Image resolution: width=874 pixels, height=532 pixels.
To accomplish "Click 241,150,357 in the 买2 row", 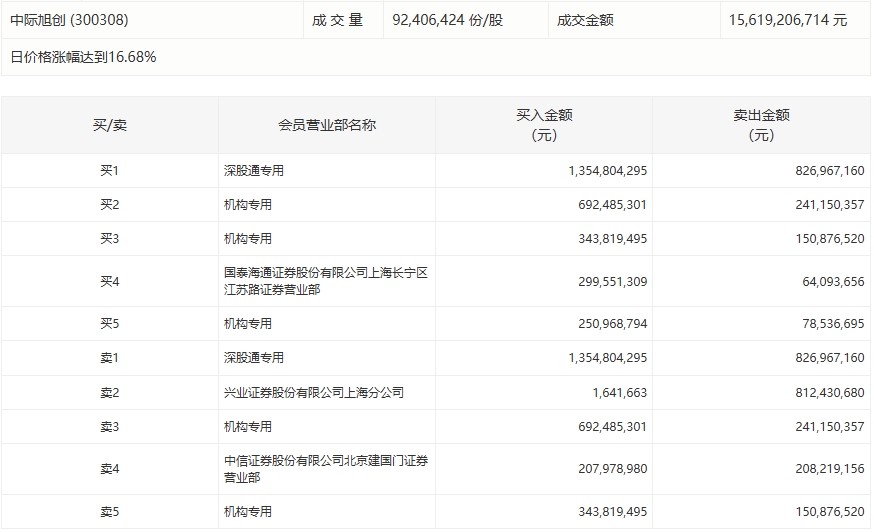I will [x=830, y=205].
